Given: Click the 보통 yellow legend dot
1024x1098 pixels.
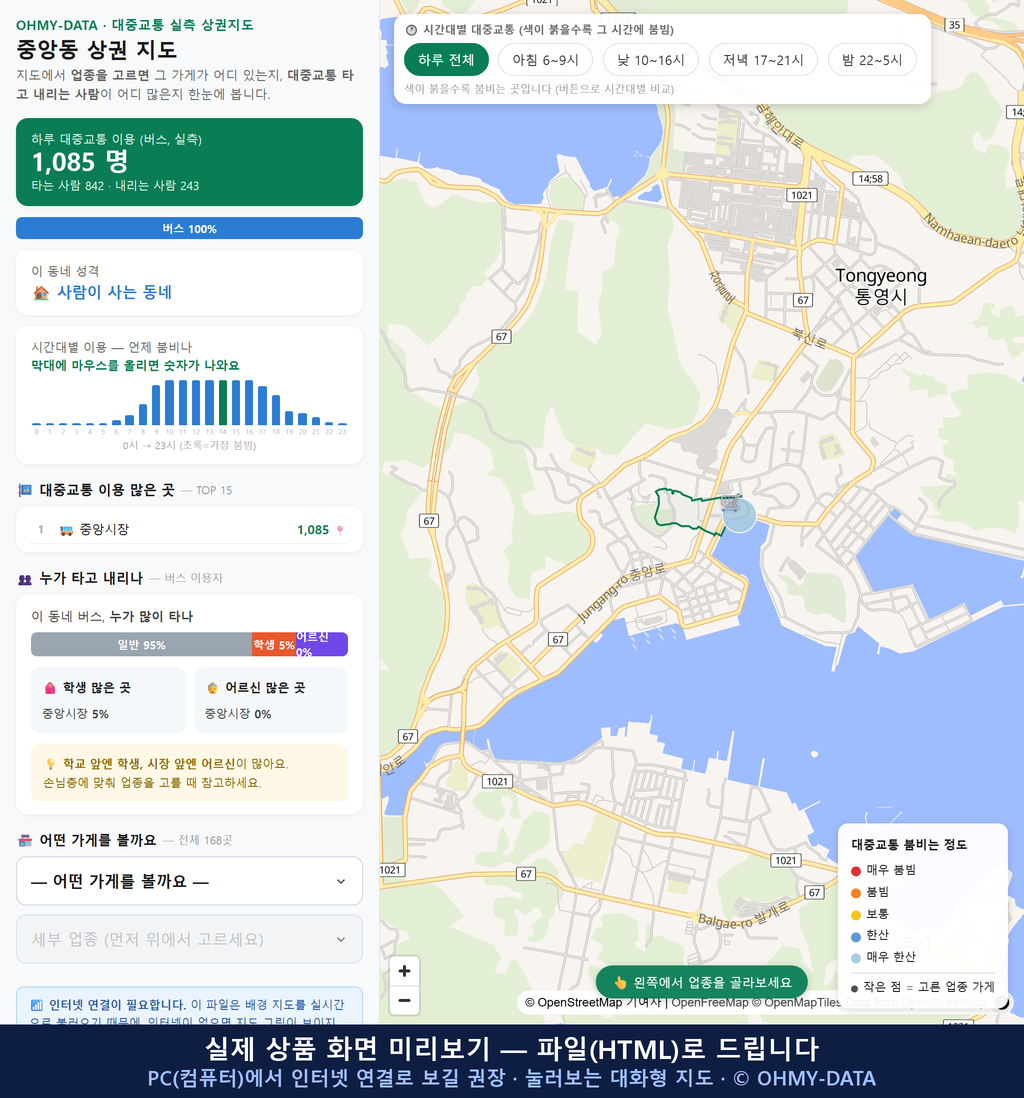Looking at the screenshot, I should 855,915.
